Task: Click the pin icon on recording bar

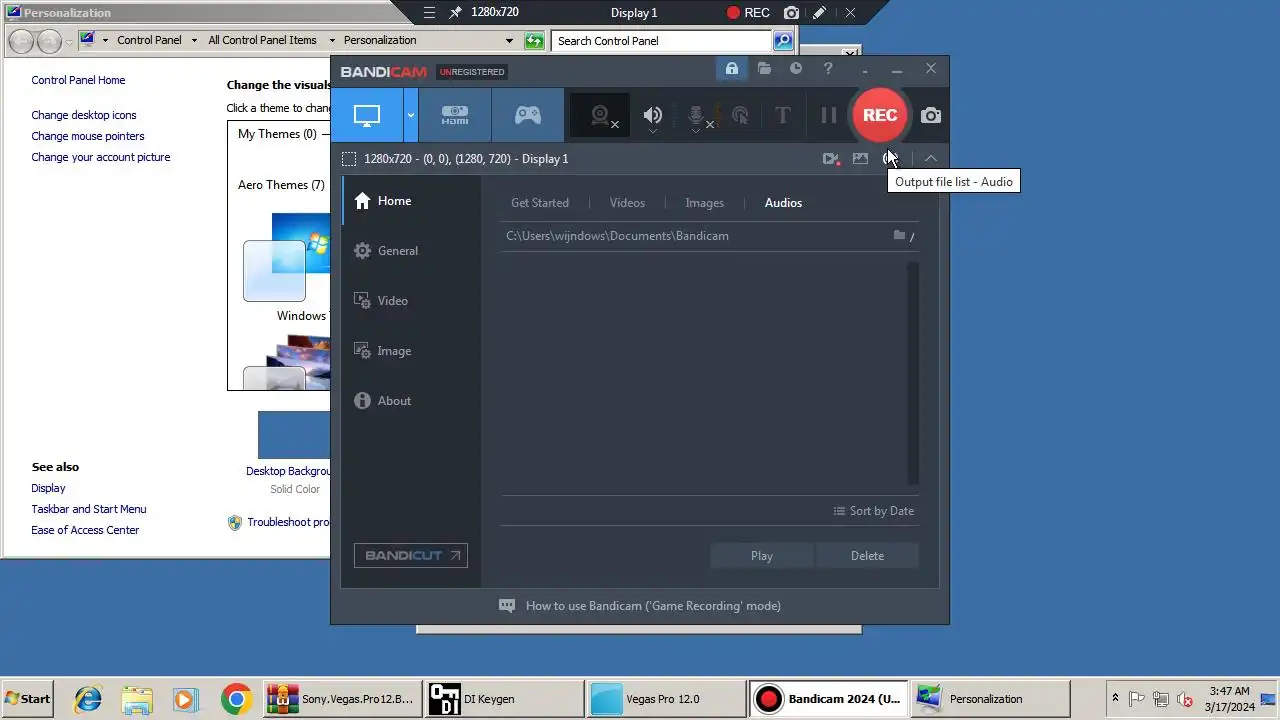Action: click(456, 13)
